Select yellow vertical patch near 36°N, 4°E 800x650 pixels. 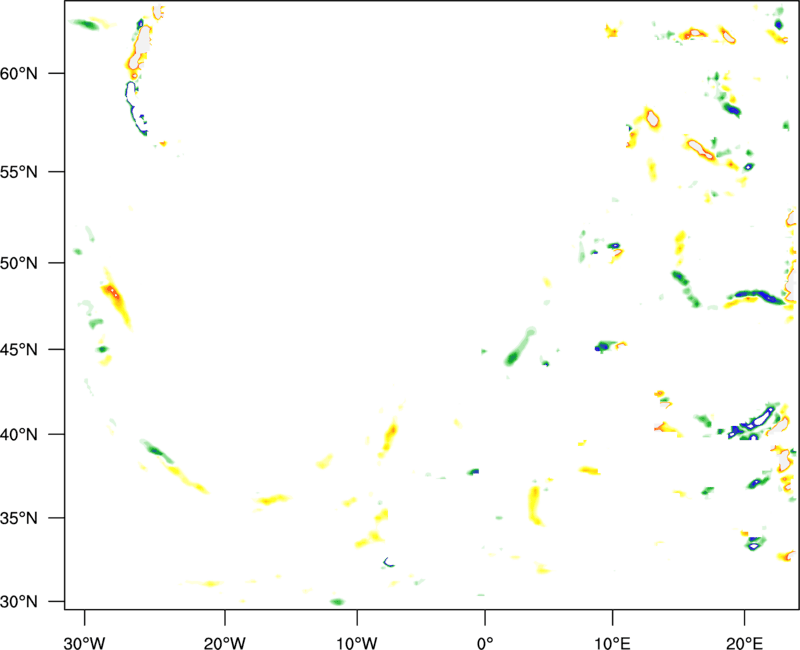[535, 503]
